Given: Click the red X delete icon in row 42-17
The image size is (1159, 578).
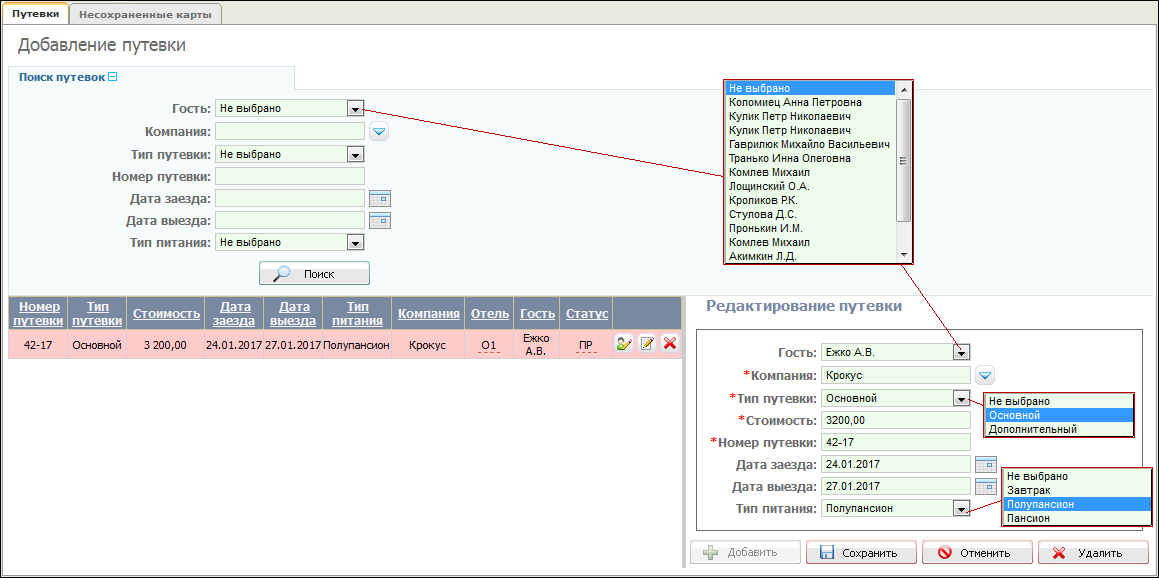Looking at the screenshot, I should click(x=670, y=344).
